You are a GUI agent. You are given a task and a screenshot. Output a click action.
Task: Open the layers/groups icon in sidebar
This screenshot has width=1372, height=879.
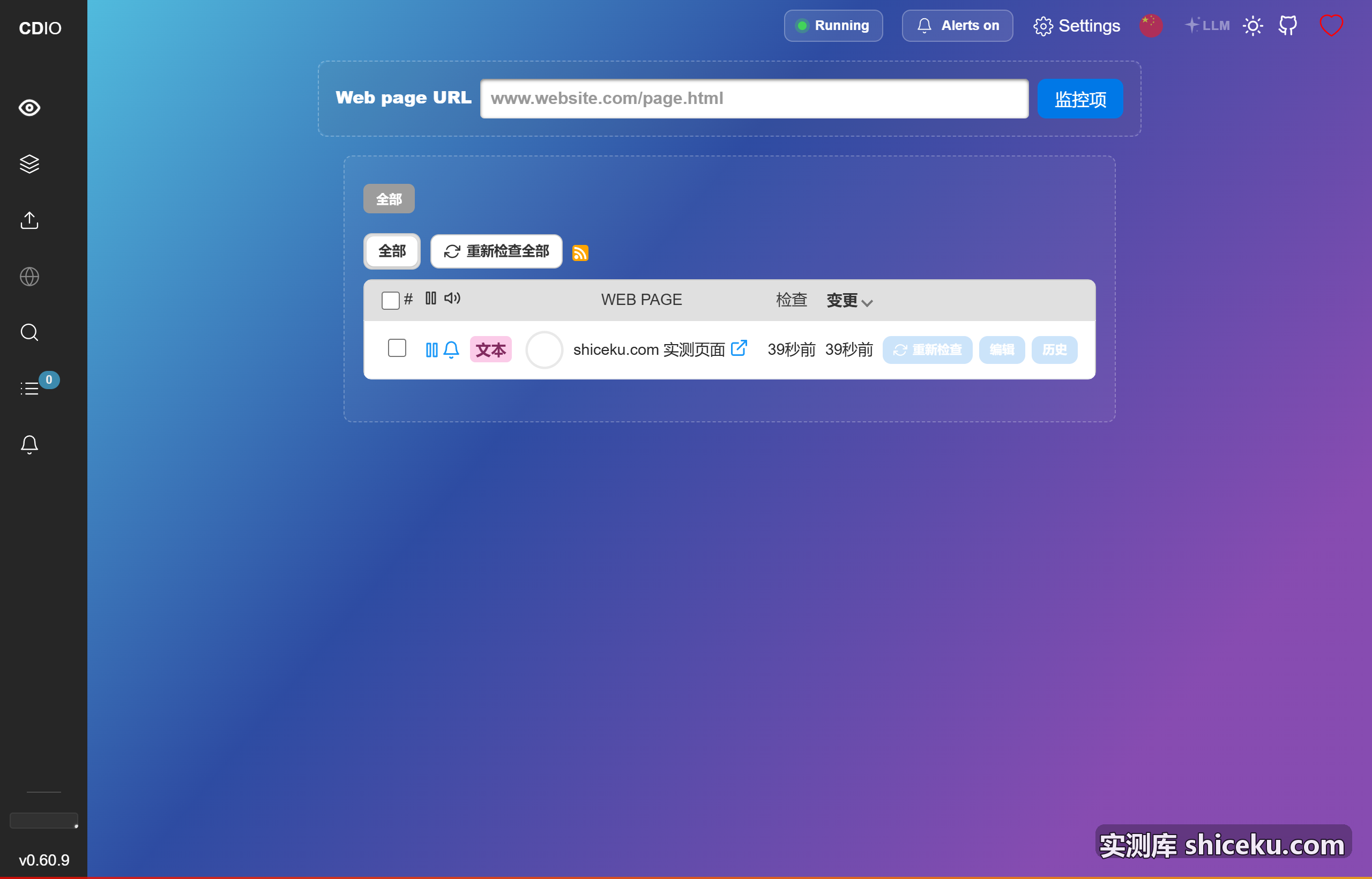point(29,164)
